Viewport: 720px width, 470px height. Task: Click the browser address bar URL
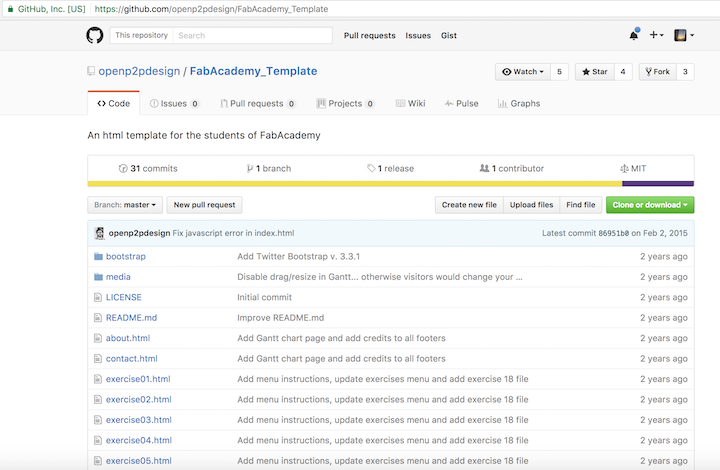pos(211,9)
